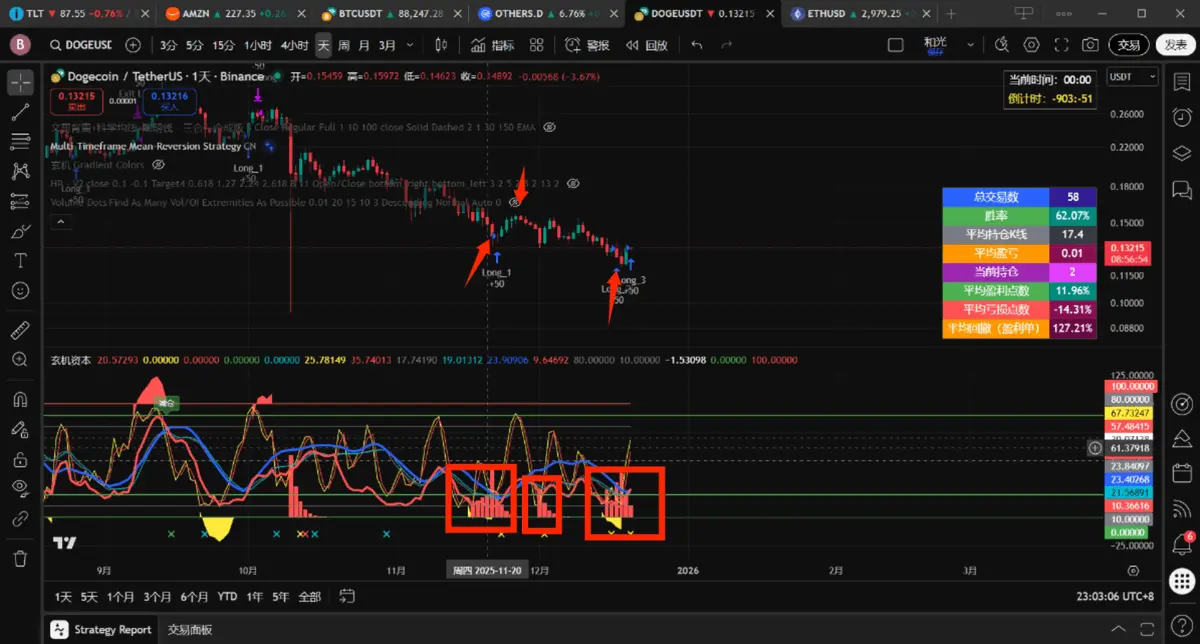1200x644 pixels.
Task: Click the add symbol plus button
Action: [x=133, y=45]
